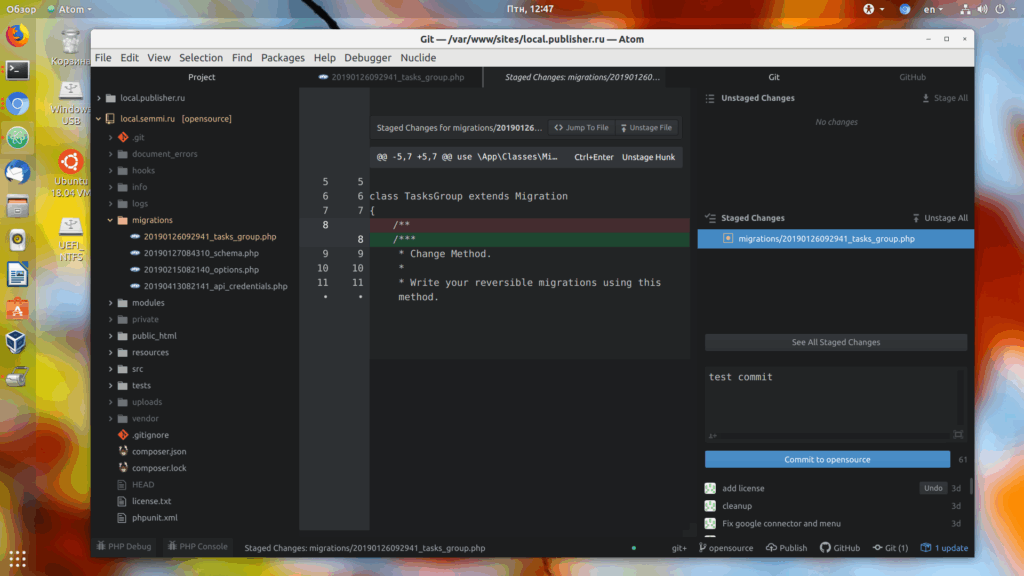Click the Jump To File button
This screenshot has height=576, width=1024.
[x=581, y=127]
